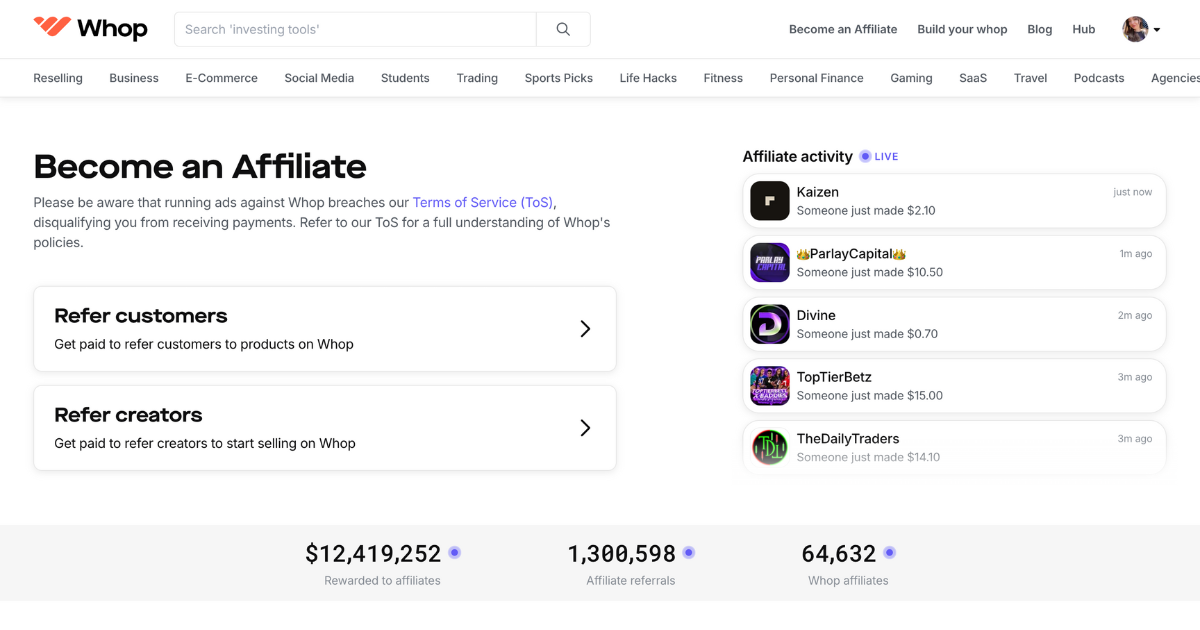This screenshot has height=630, width=1200.
Task: Click your profile avatar picture
Action: click(1134, 29)
